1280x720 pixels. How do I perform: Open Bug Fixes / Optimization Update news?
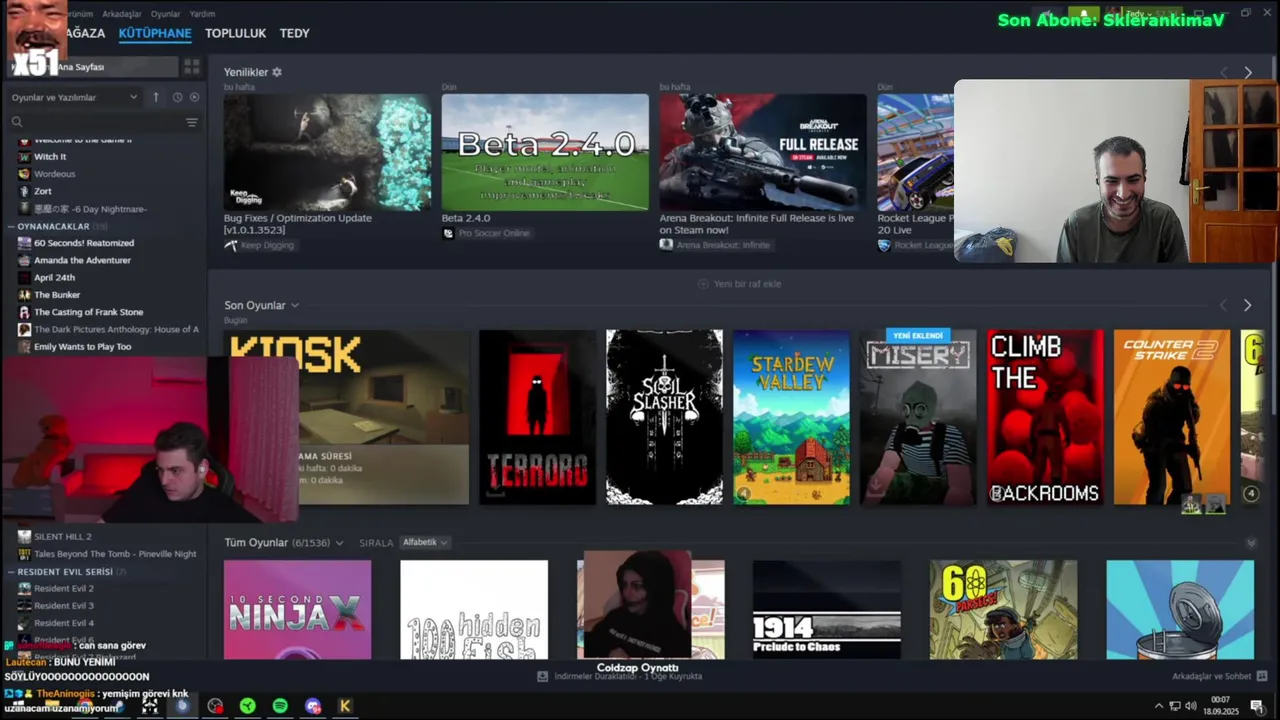298,223
